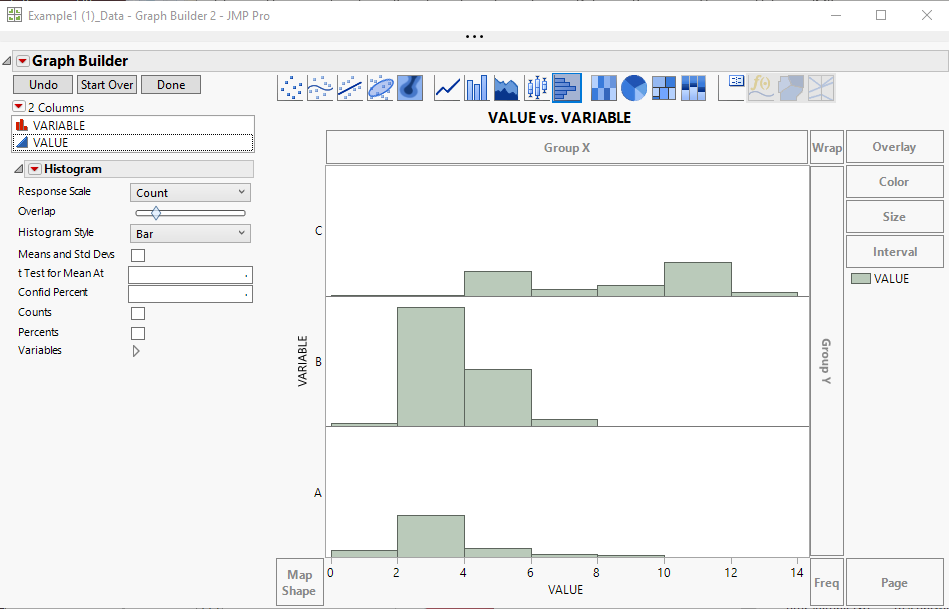The width and height of the screenshot is (949, 609).
Task: Click the JMP window icon in title bar
Action: [x=14, y=15]
